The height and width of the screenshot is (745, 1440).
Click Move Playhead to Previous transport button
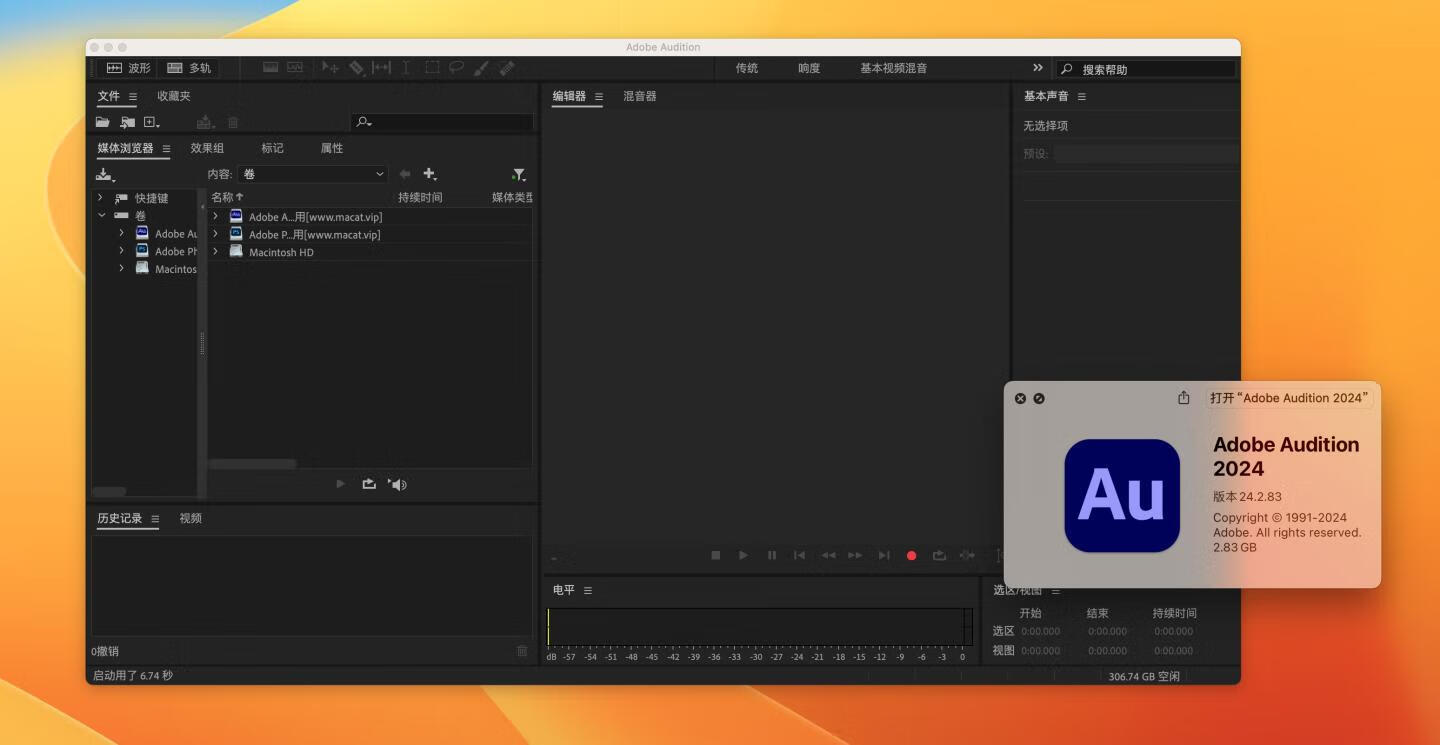click(x=799, y=555)
